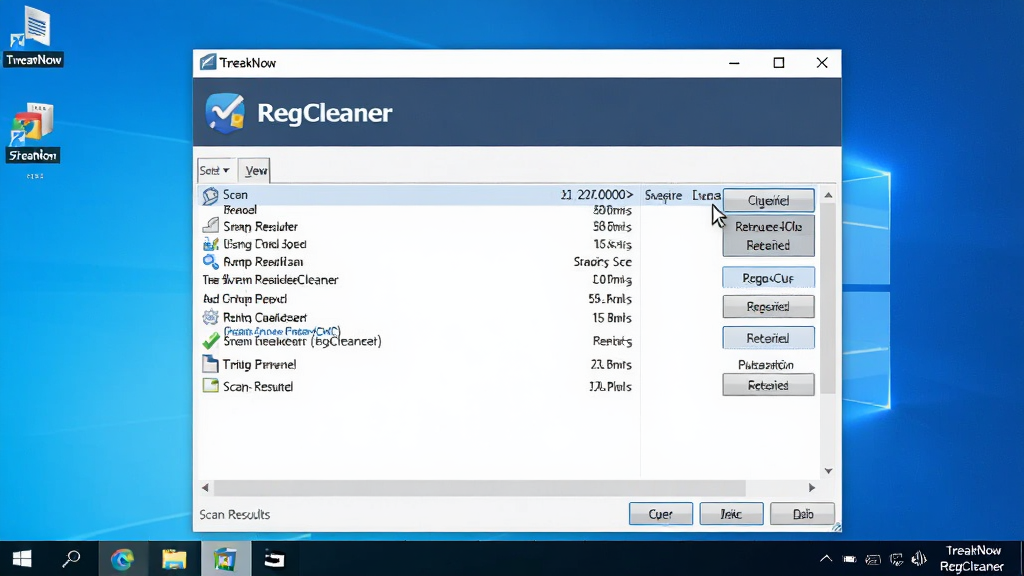Show hidden tray icons chevron

coord(826,559)
